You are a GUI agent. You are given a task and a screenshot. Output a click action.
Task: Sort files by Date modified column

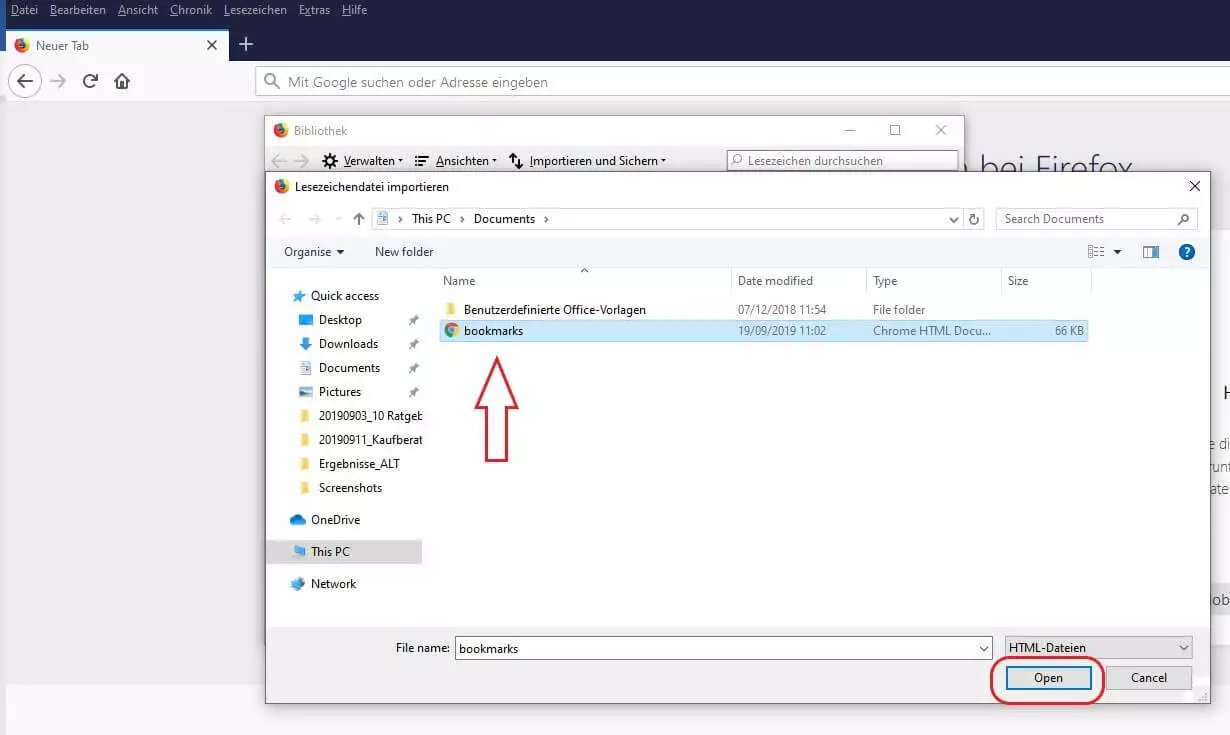tap(798, 281)
